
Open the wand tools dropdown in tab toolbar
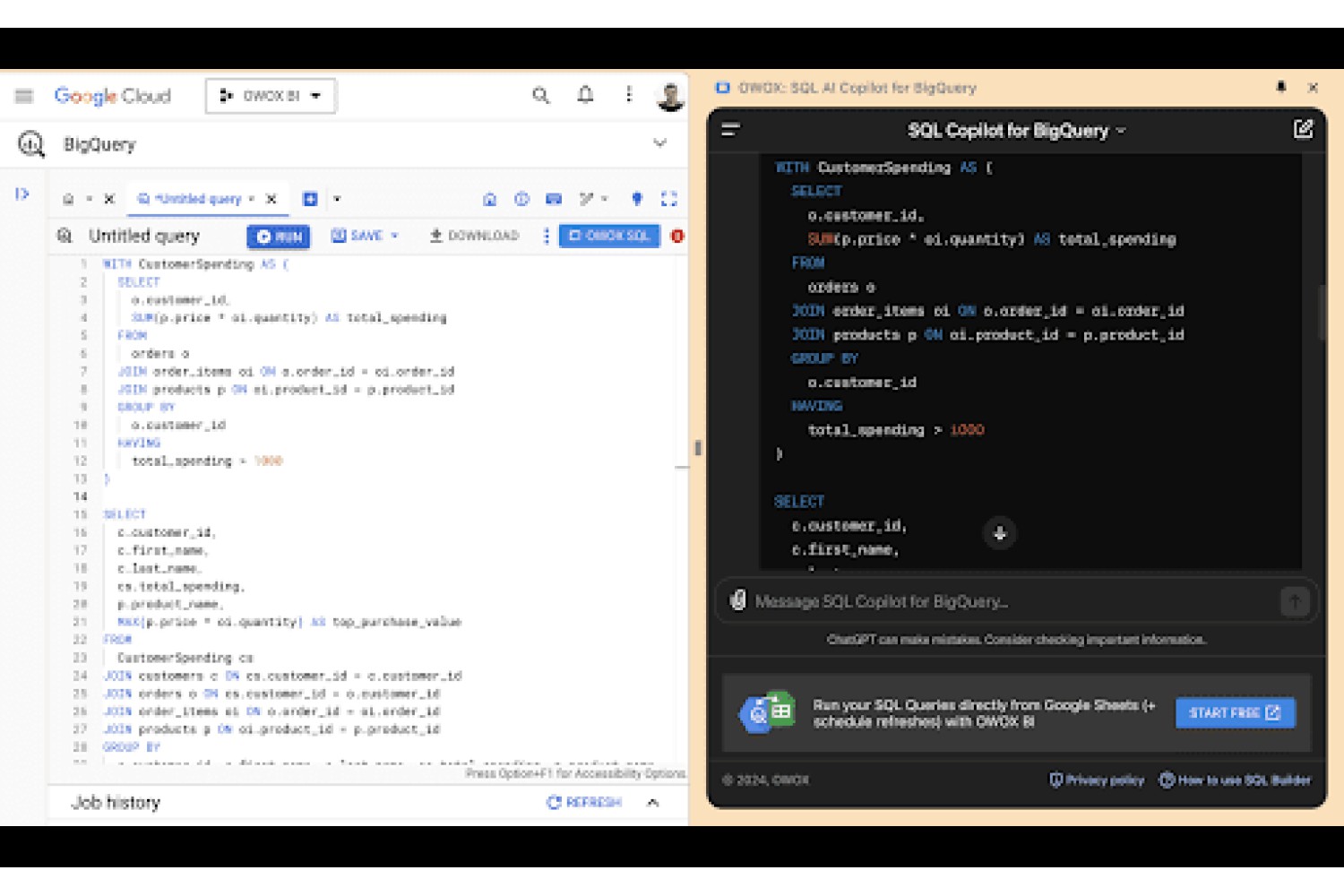coord(593,199)
